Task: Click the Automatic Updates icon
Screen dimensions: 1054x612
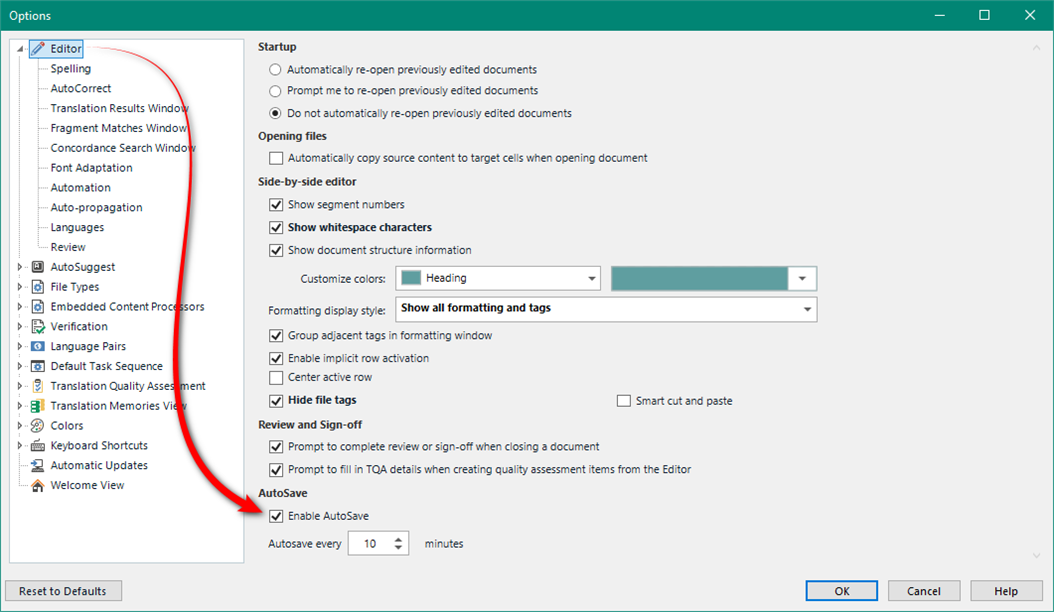Action: (x=38, y=465)
